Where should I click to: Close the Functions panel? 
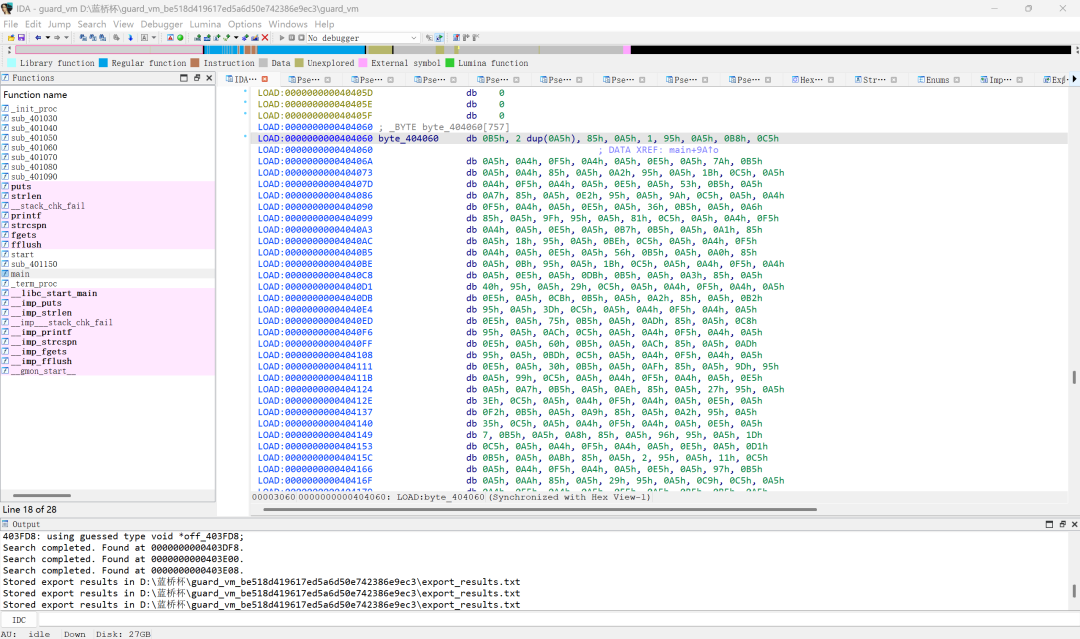[209, 78]
